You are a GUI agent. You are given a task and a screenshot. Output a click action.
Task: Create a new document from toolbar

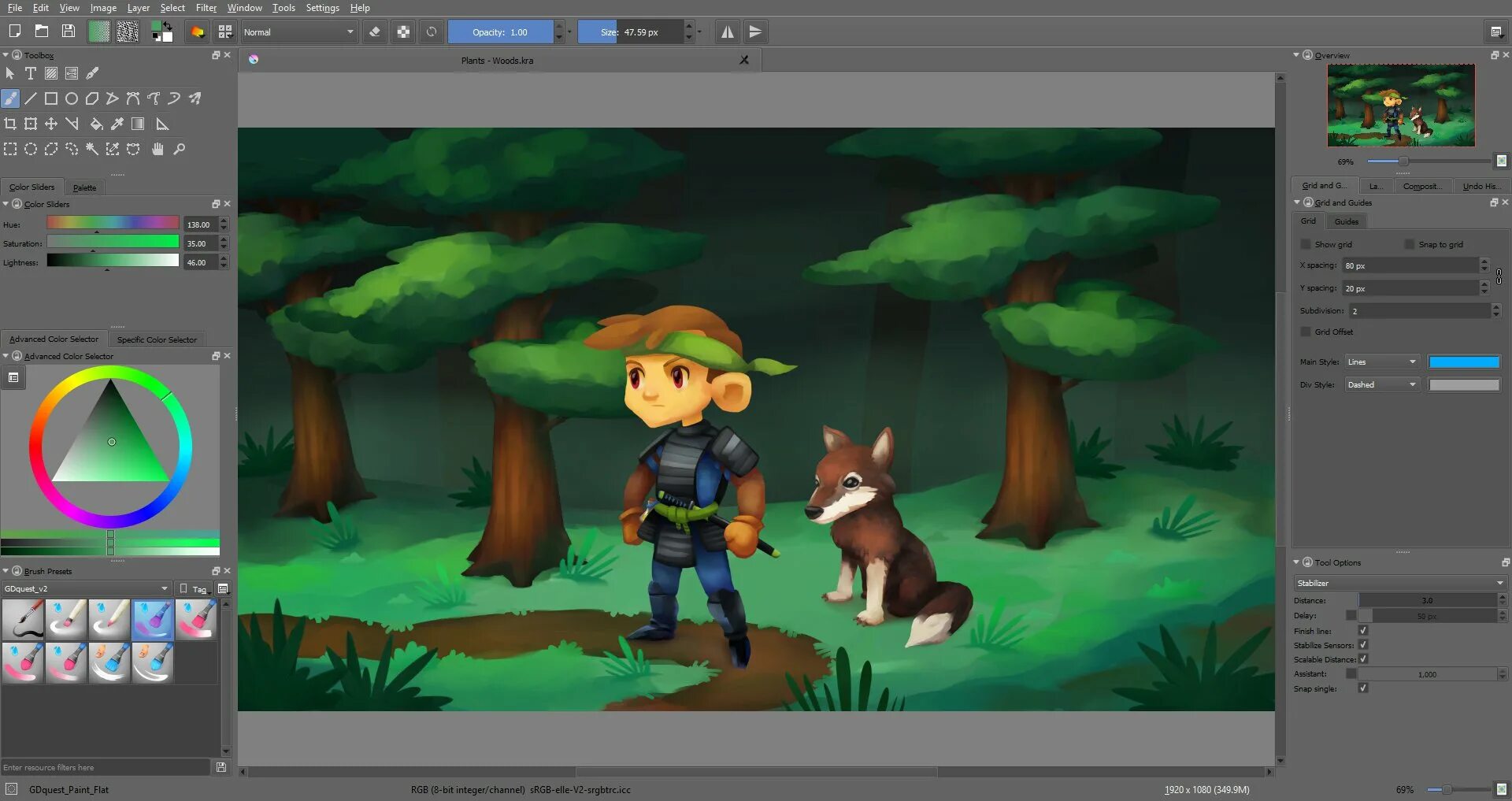(x=14, y=32)
